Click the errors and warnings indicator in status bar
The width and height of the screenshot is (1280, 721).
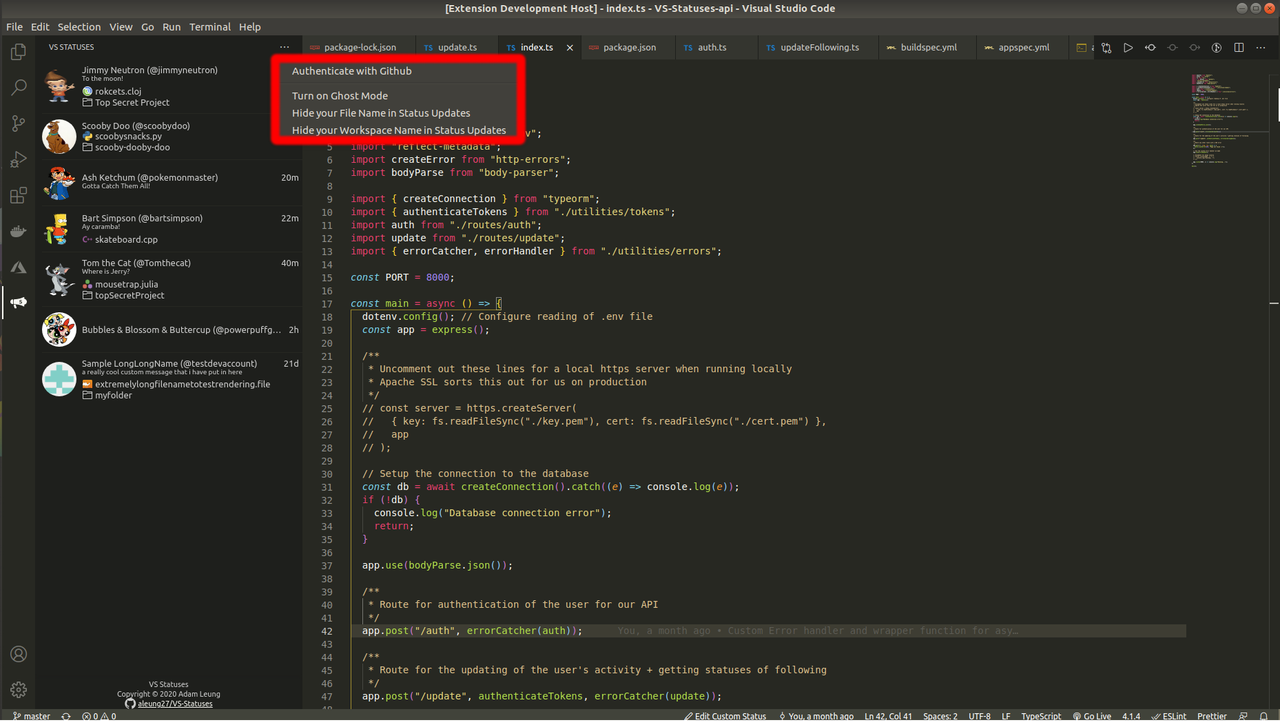(x=99, y=716)
